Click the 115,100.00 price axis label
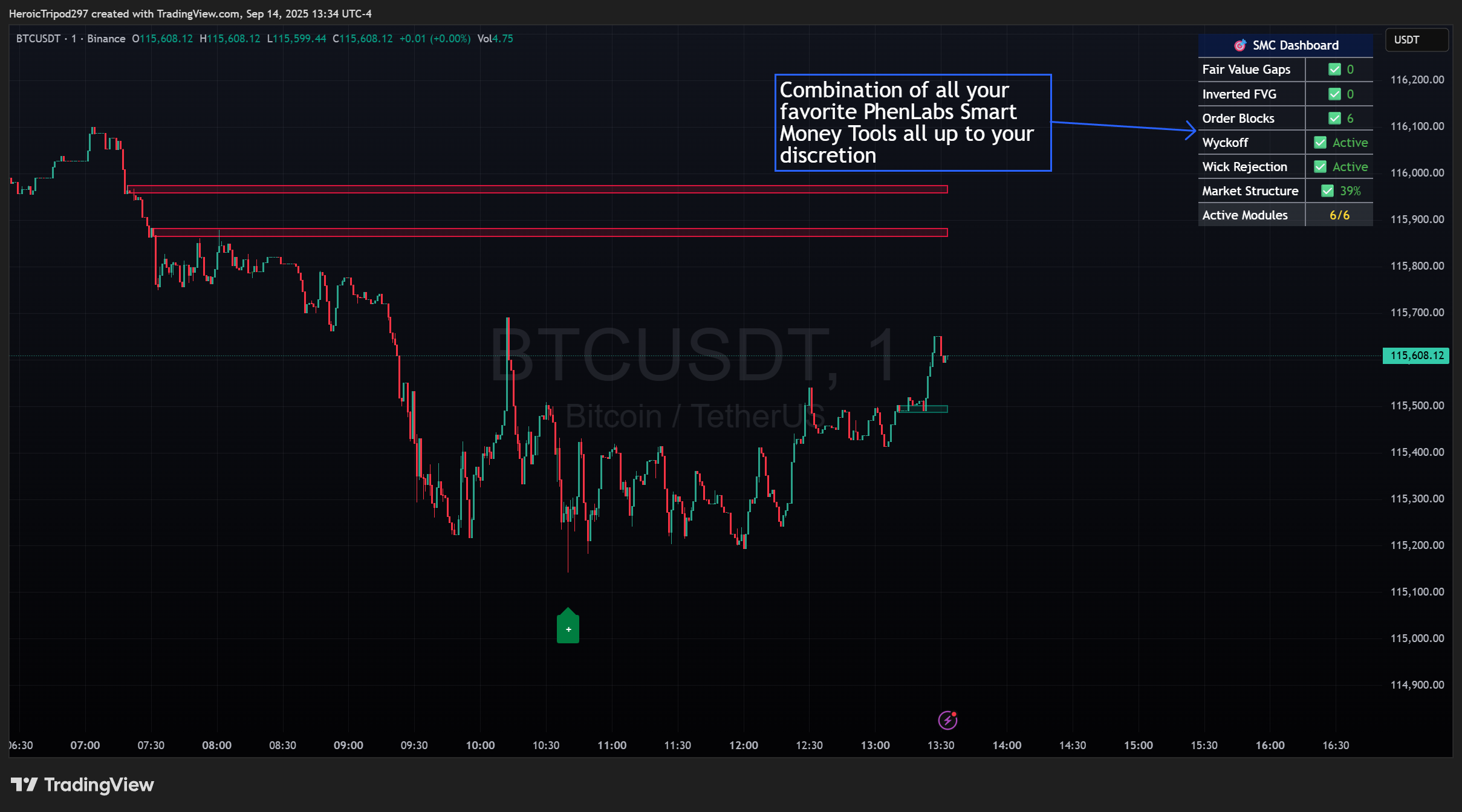Screen dimensions: 1462x812 click(x=1417, y=592)
